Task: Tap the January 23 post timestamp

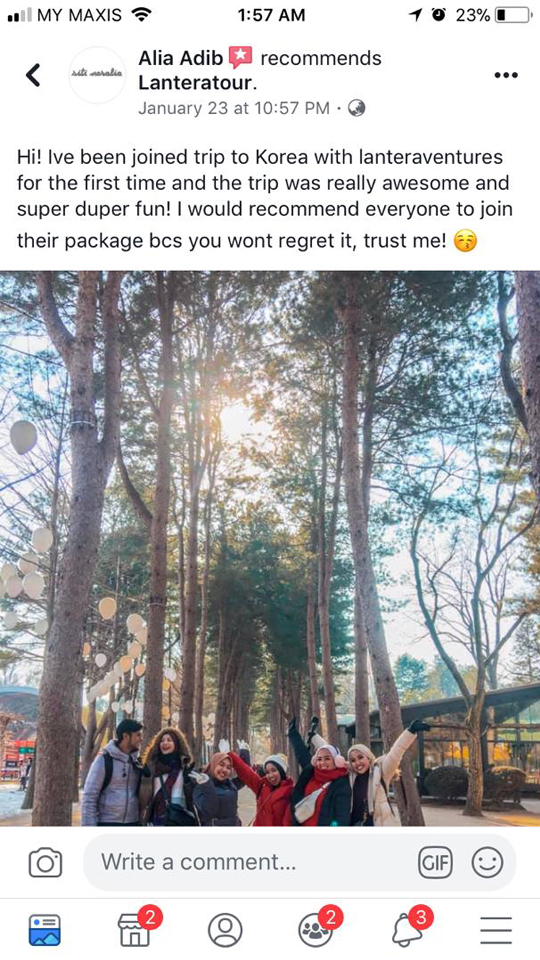Action: pos(234,108)
